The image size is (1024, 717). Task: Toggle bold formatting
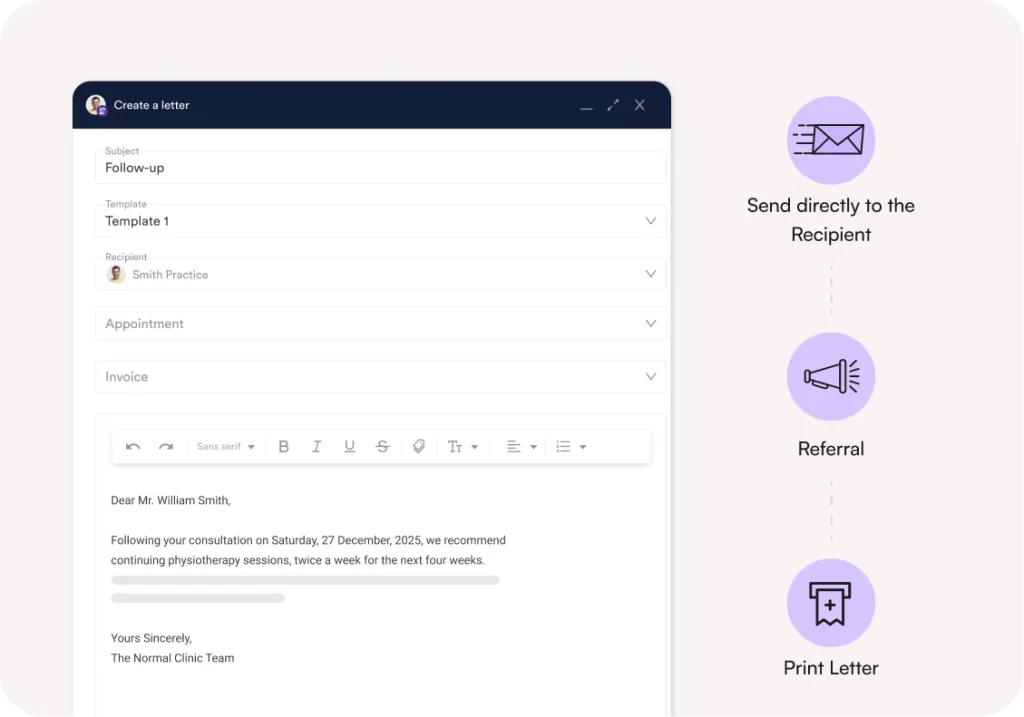click(284, 447)
